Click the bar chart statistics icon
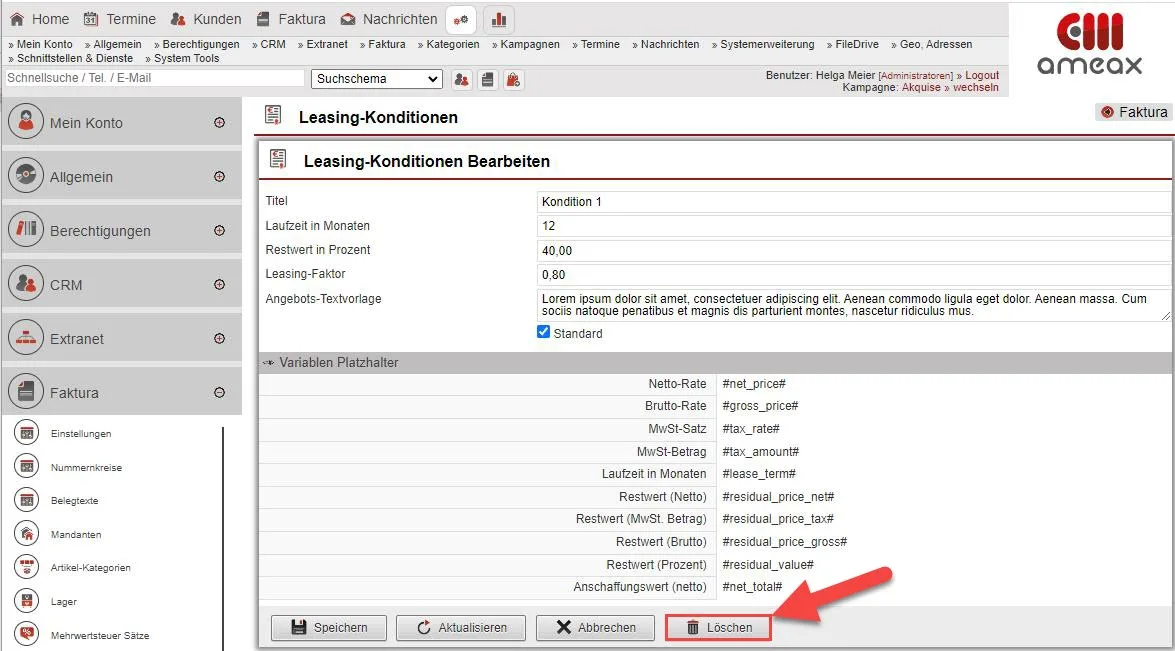 pyautogui.click(x=498, y=19)
